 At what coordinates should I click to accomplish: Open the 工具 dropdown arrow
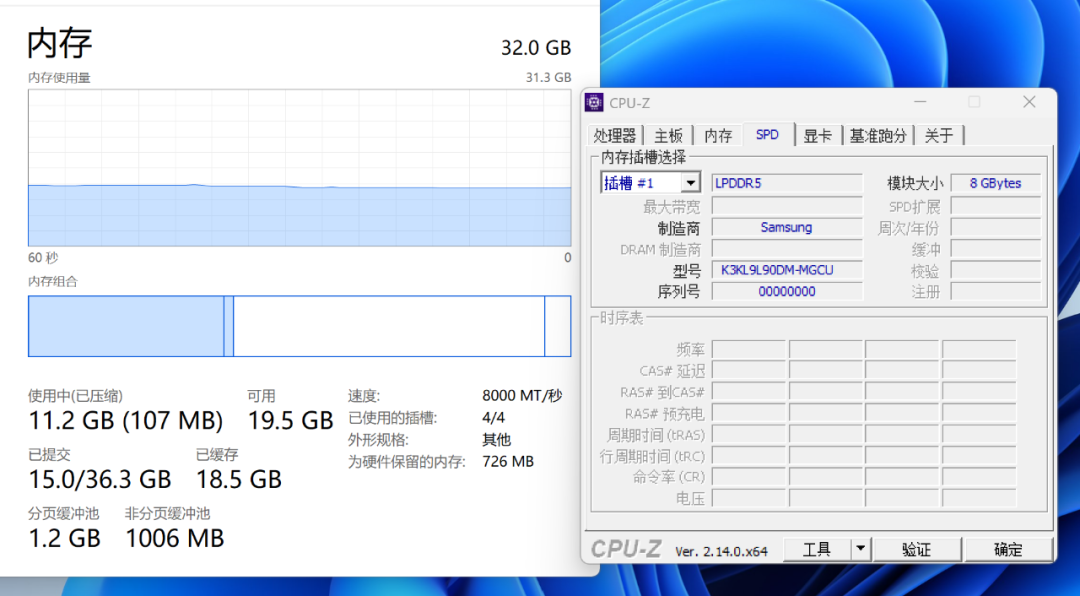pos(860,549)
